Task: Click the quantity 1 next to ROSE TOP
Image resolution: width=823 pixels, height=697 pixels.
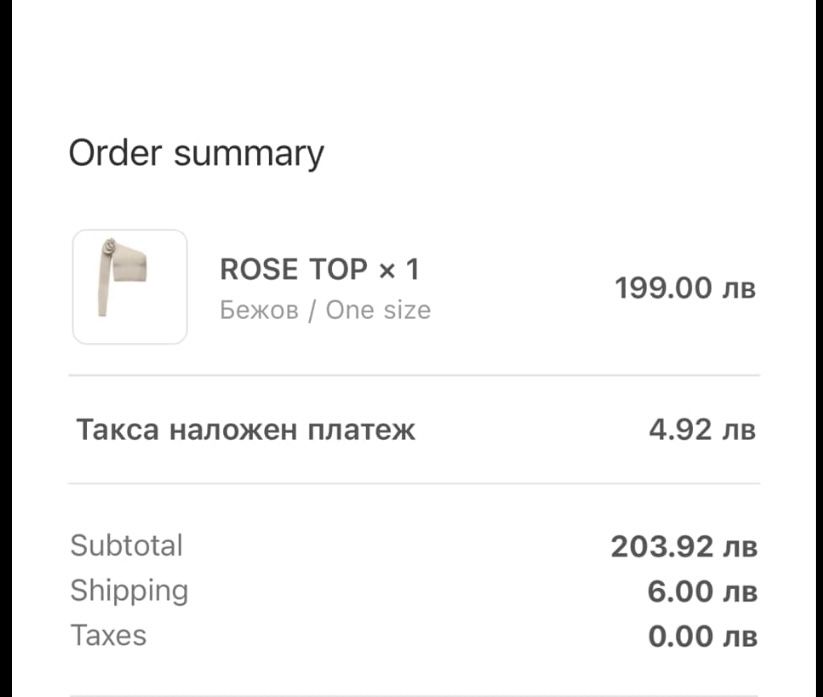Action: 413,269
